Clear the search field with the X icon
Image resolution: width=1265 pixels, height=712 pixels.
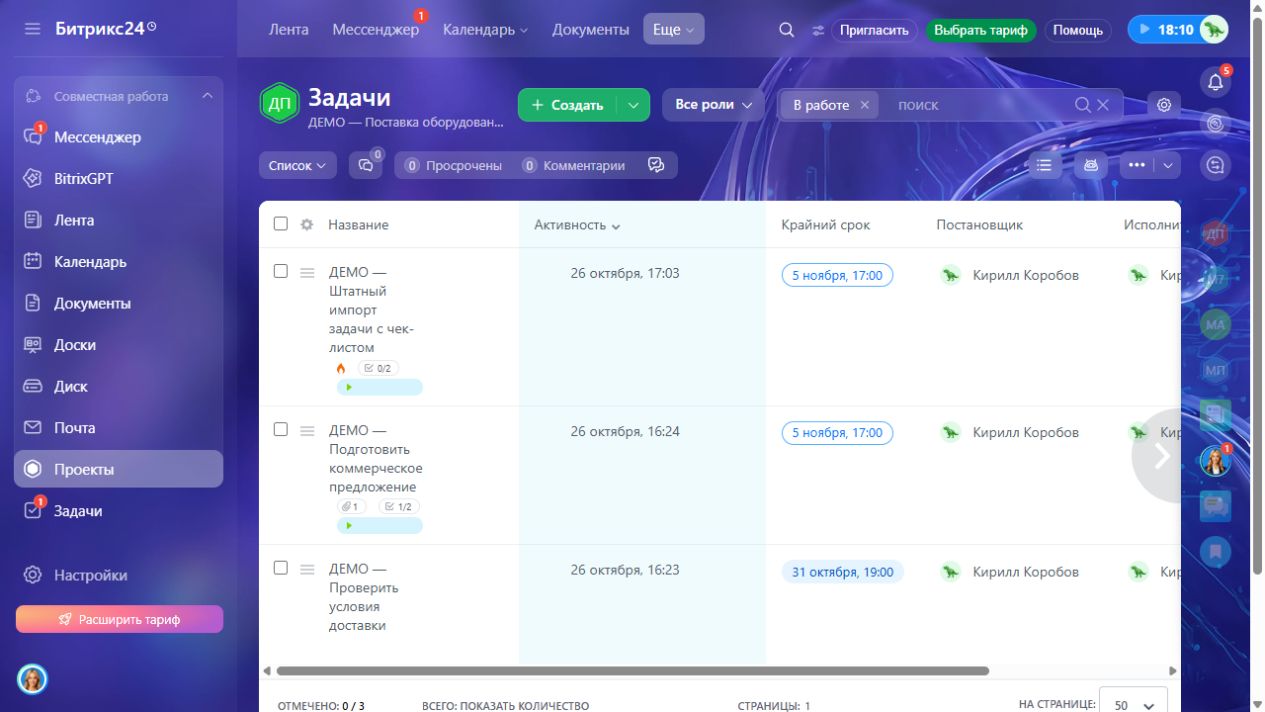[1103, 105]
